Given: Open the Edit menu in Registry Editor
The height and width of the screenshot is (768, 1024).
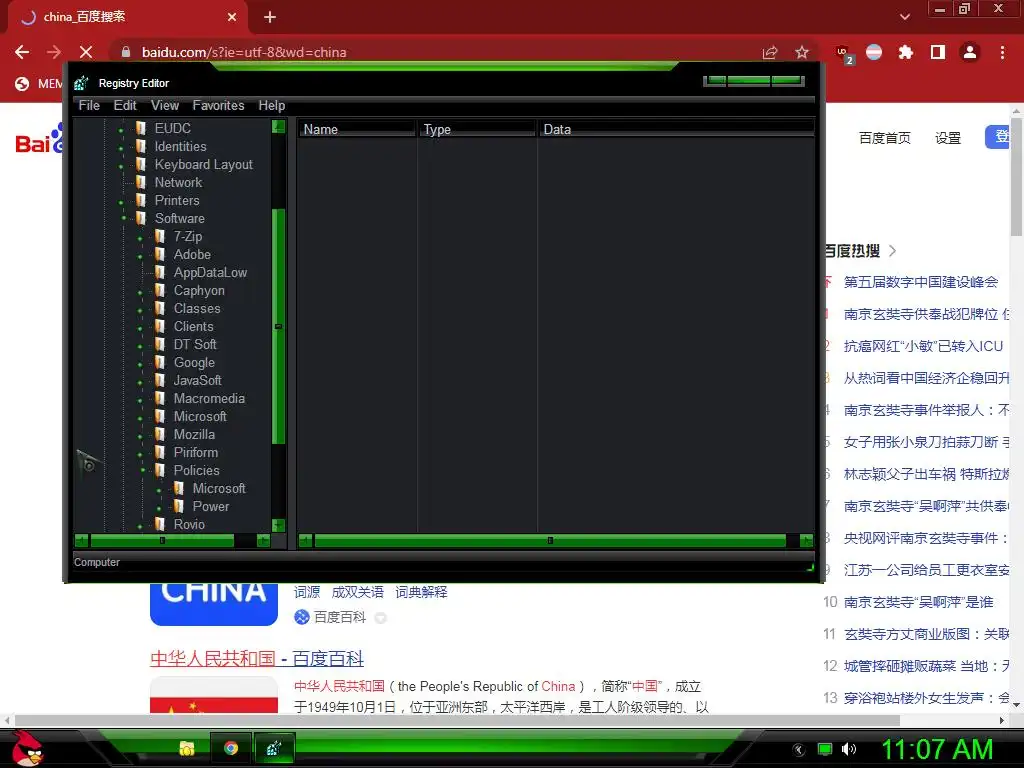Looking at the screenshot, I should coord(125,105).
